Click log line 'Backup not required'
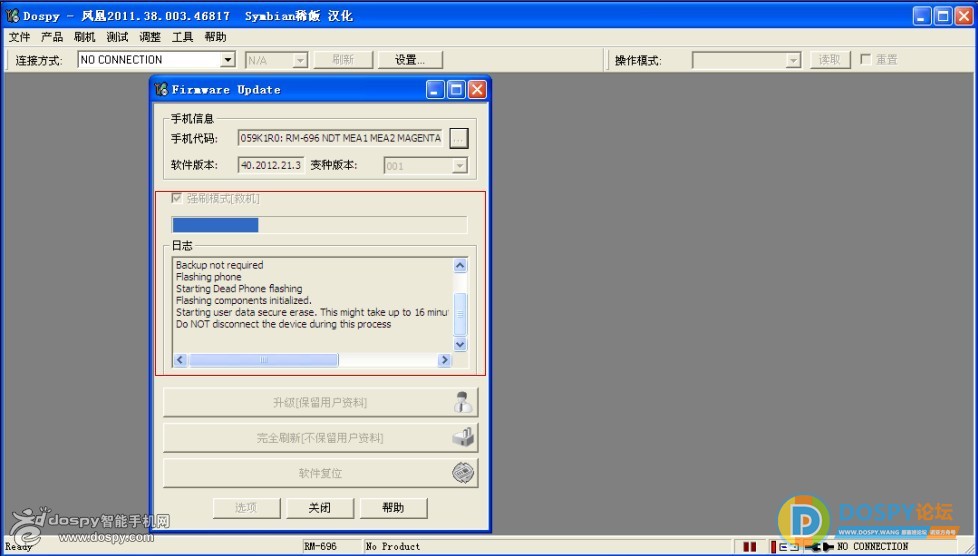The width and height of the screenshot is (978, 556). coord(220,265)
